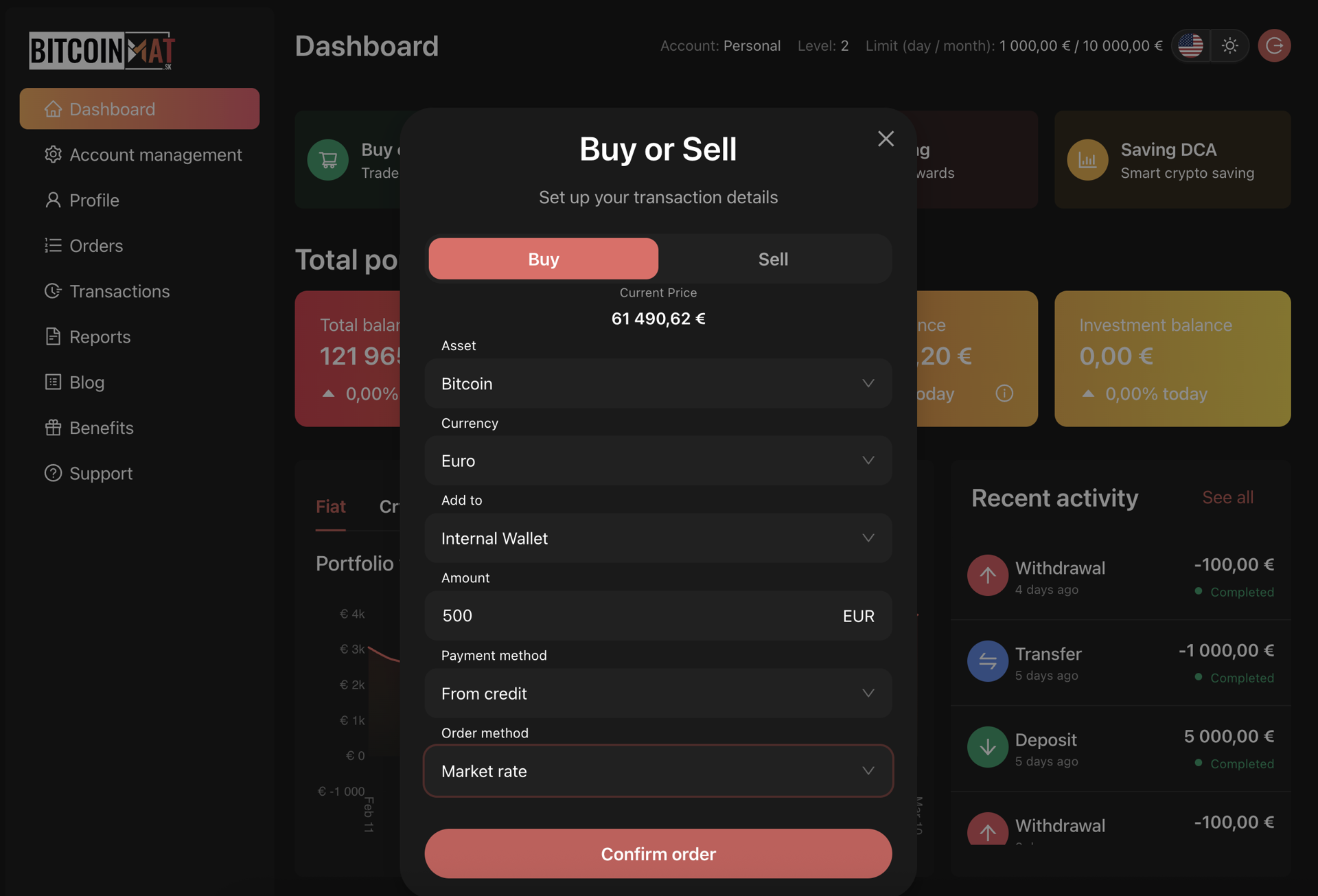1318x896 pixels.
Task: Open the Order method Market rate dropdown
Action: point(658,771)
